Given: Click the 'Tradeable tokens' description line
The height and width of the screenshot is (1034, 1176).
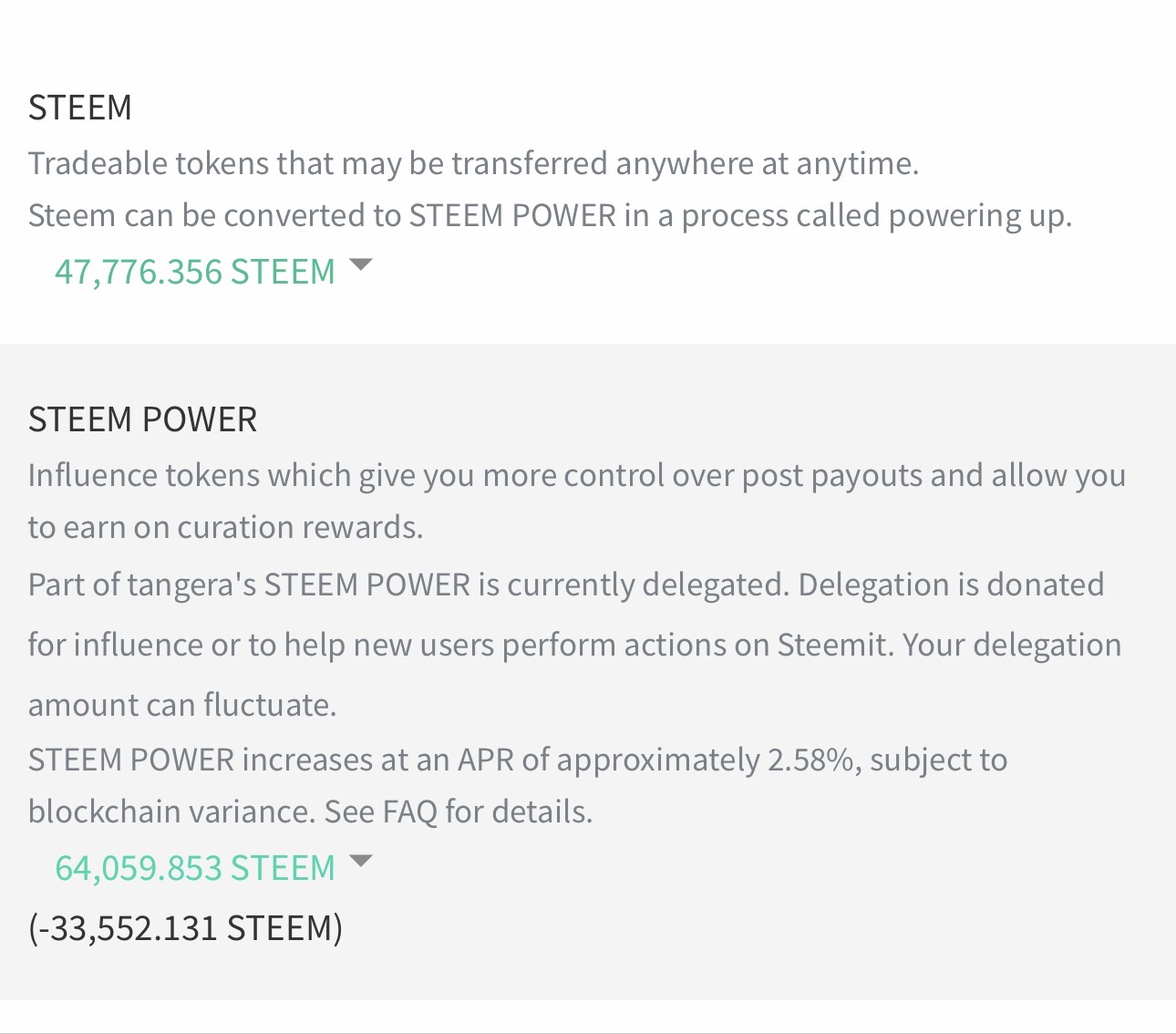Looking at the screenshot, I should (473, 163).
